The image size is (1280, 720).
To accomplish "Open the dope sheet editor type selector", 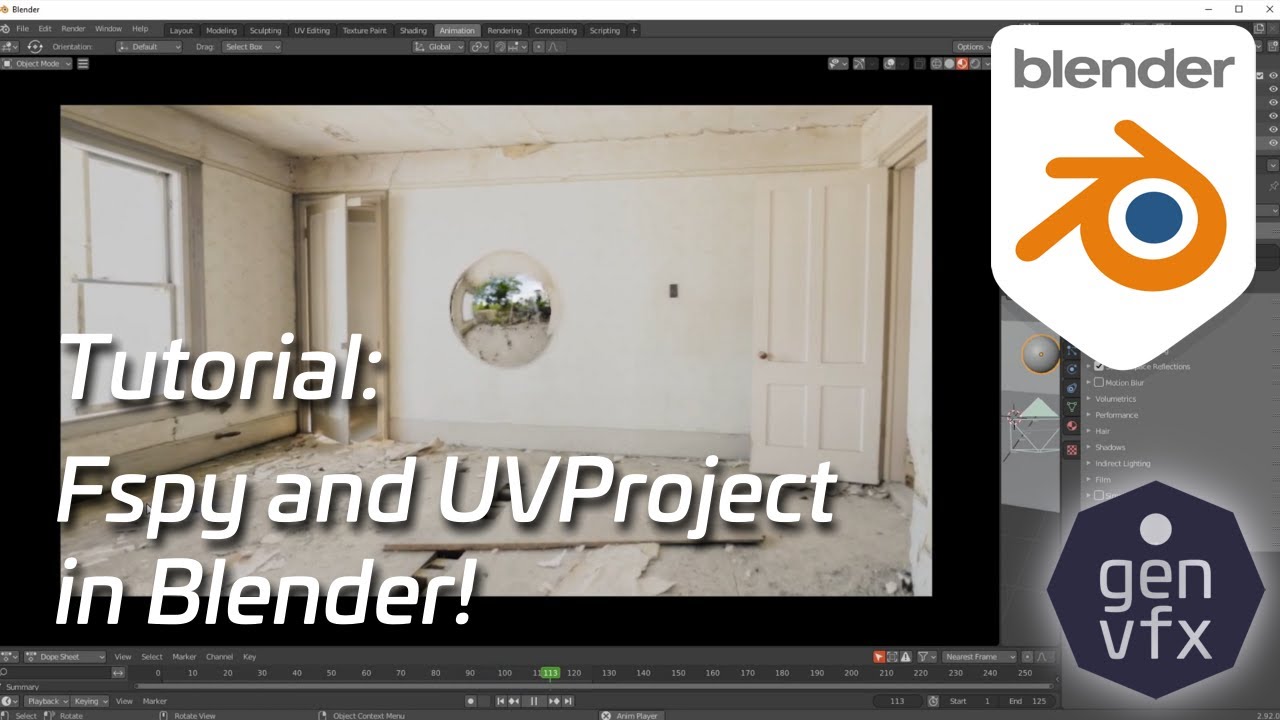I will [x=10, y=657].
